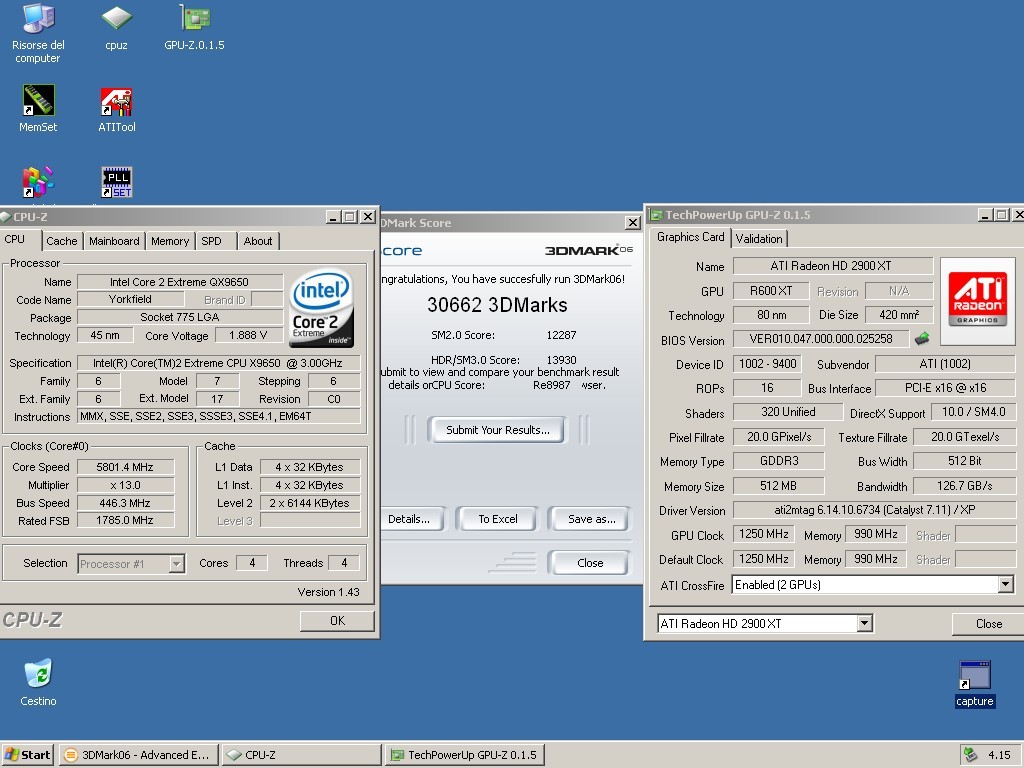Image resolution: width=1024 pixels, height=768 pixels.
Task: Click the To Excel button
Action: point(497,519)
